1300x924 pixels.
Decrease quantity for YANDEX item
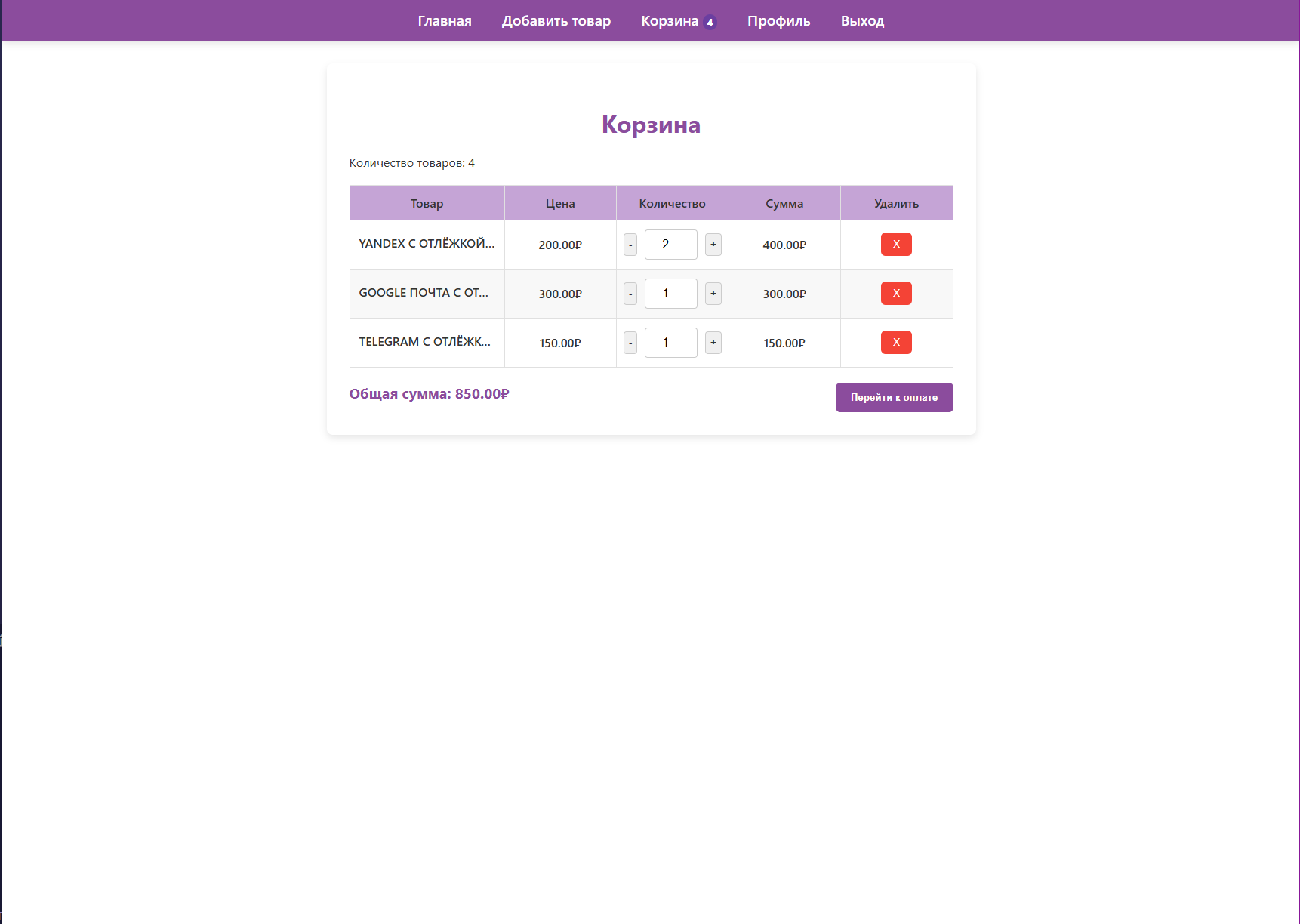pyautogui.click(x=630, y=245)
